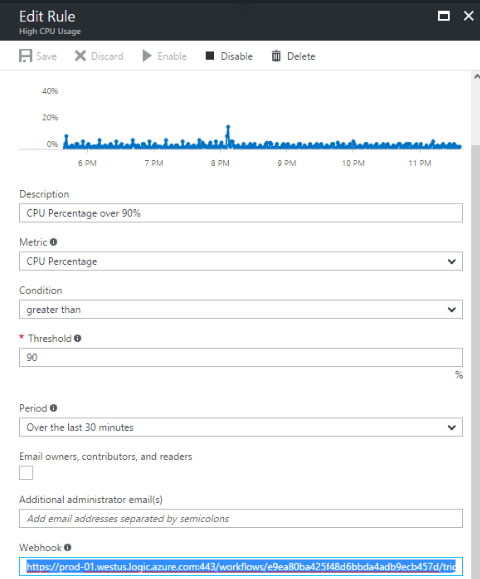Open the Metric dropdown showing CPU Percentage
Viewport: 480px width, 579px height.
[241, 261]
